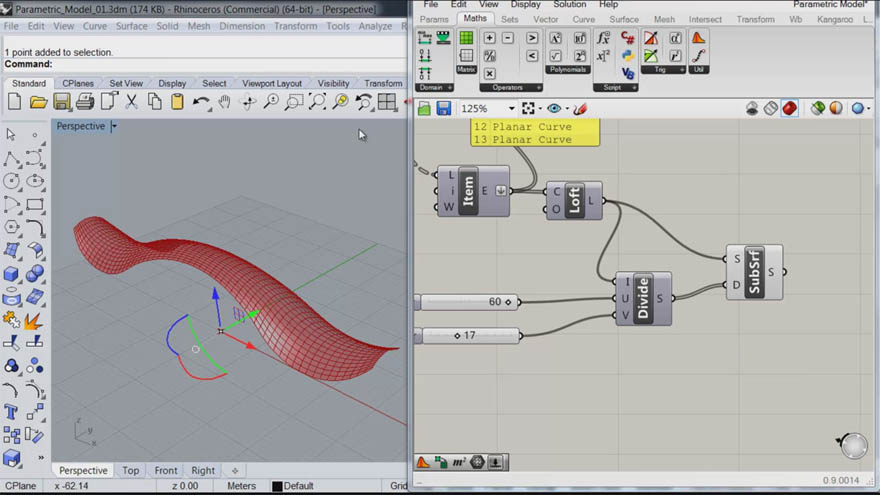Add the Multiplication operator component
This screenshot has width=880, height=495.
click(489, 74)
